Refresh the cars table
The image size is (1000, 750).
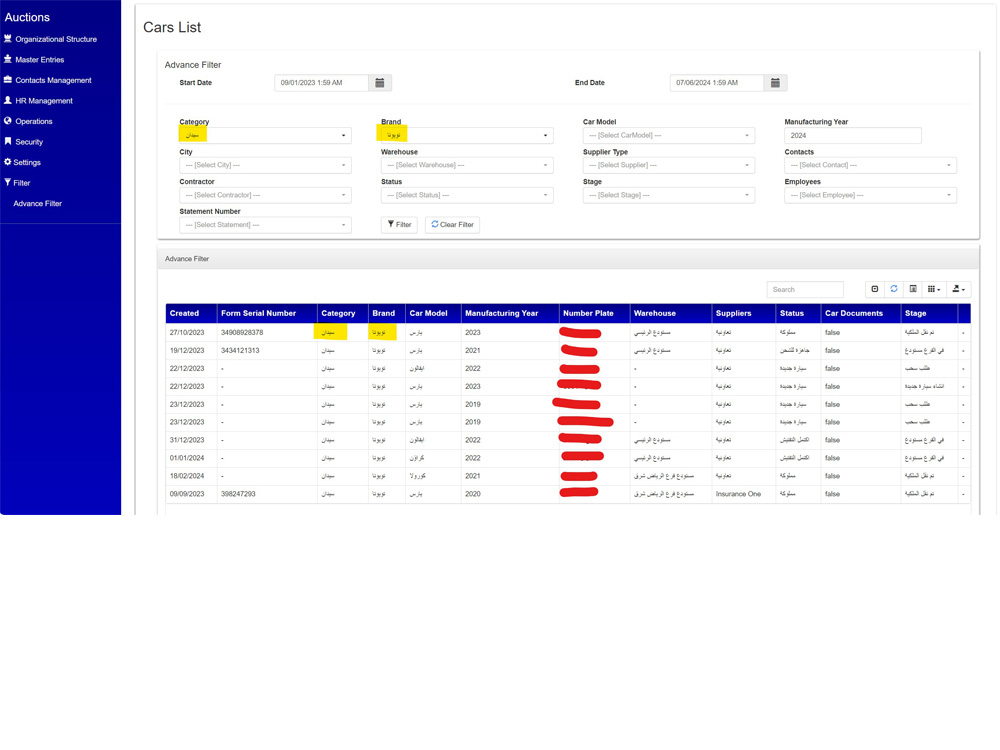pyautogui.click(x=894, y=290)
